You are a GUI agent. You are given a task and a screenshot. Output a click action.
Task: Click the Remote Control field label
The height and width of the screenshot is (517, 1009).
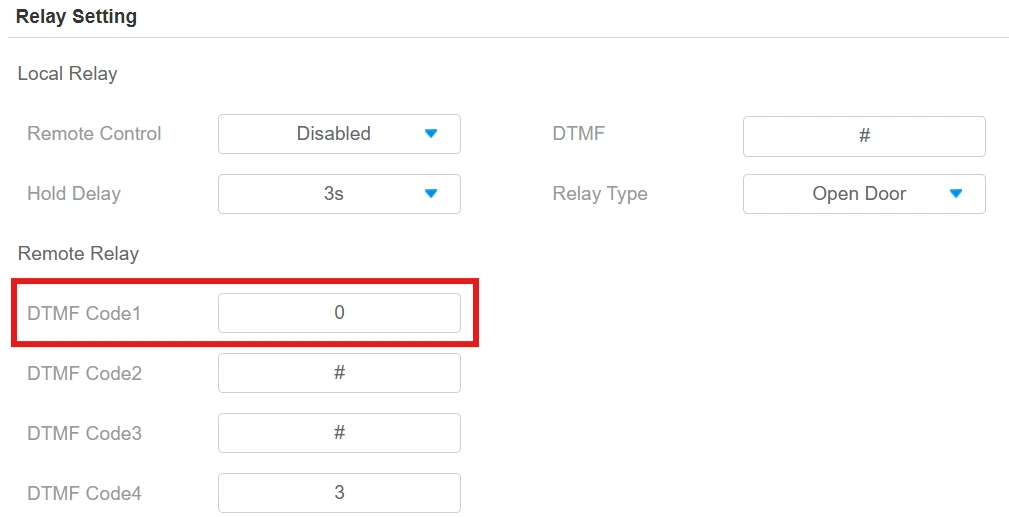[94, 134]
